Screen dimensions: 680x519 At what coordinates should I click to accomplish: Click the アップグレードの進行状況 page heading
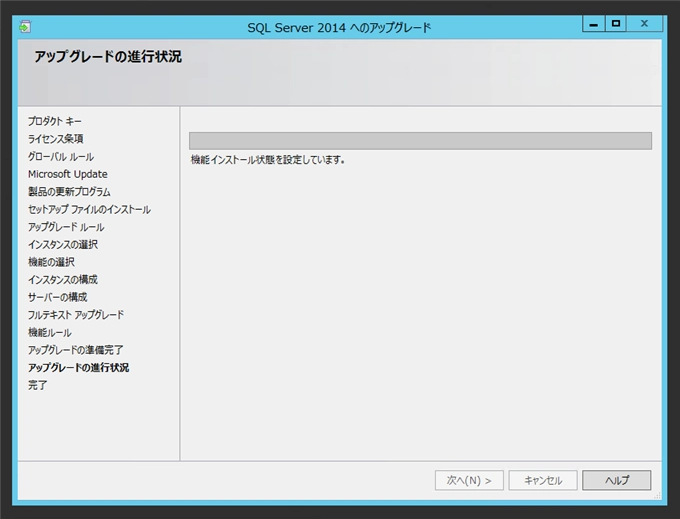click(108, 57)
